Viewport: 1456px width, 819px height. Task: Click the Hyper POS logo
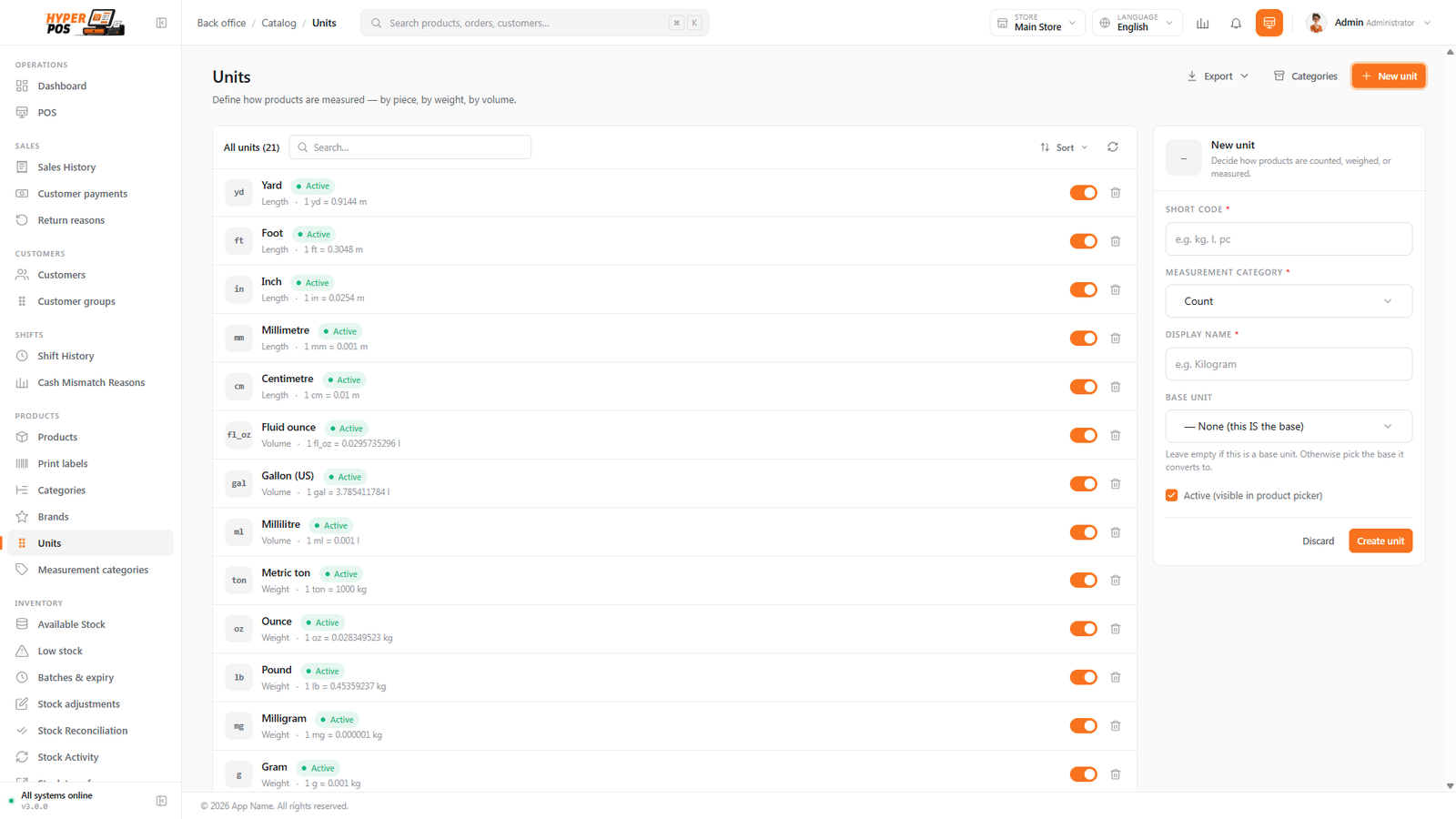coord(85,23)
